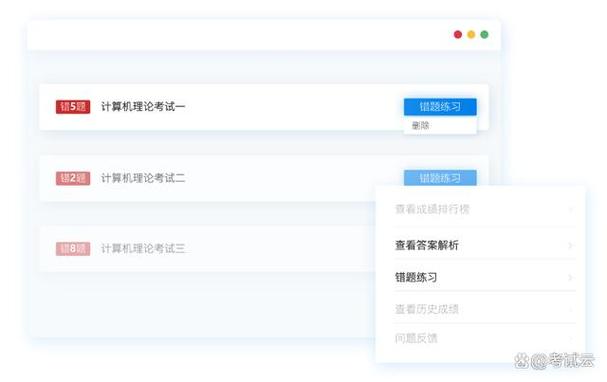Viewport: 607px width, 382px height.
Task: Select the 计算机理论考试三 title
Action: [143, 248]
